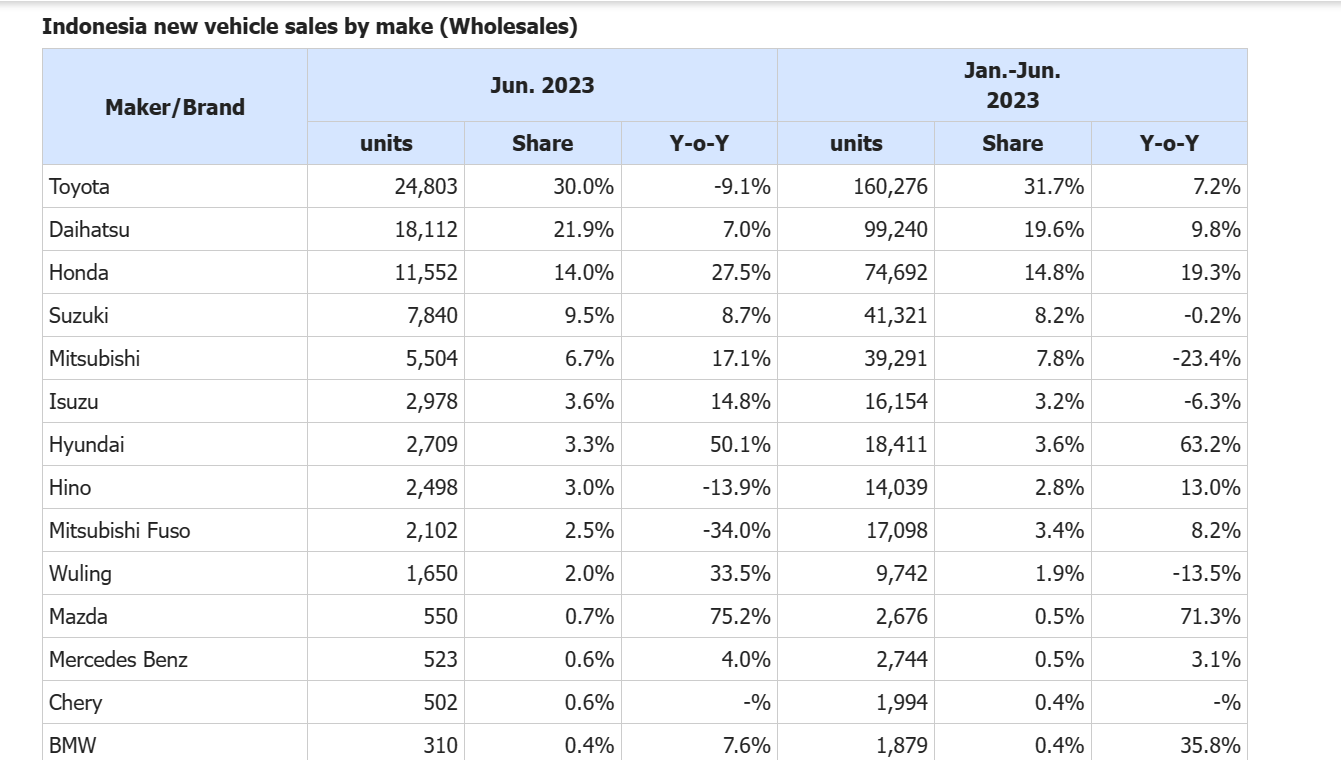This screenshot has height=760, width=1341.
Task: Select Mazda's 75.2% Y-o-Y value
Action: pos(740,617)
